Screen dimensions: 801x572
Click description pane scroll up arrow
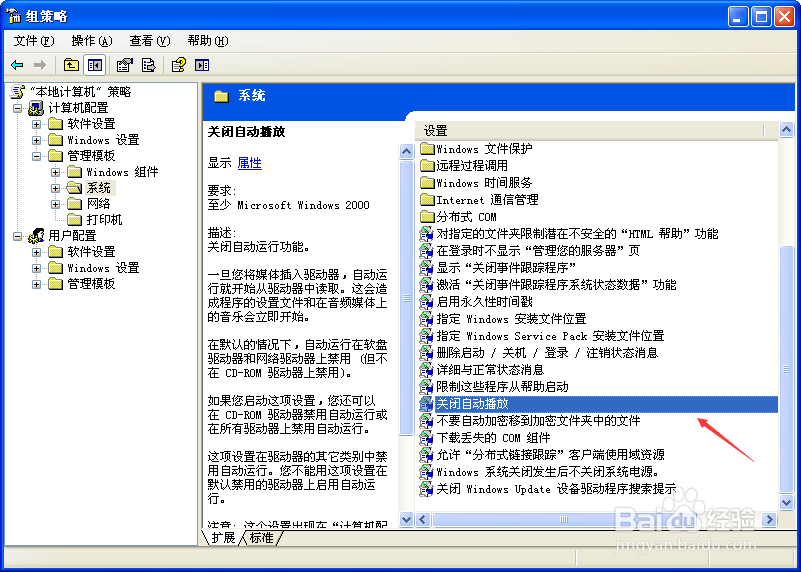(x=406, y=151)
